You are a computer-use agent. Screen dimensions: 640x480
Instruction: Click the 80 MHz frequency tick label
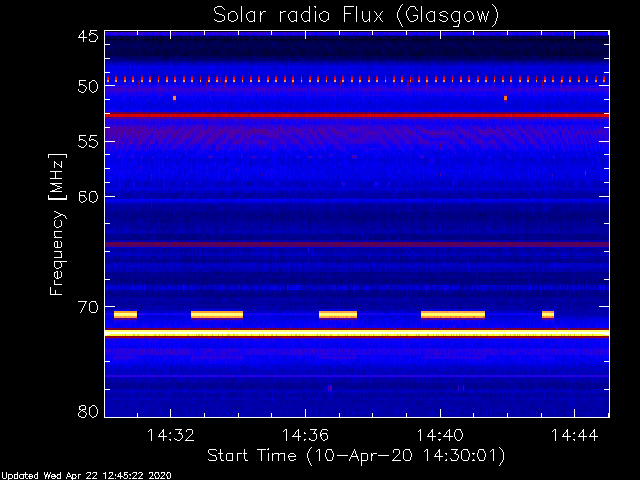point(88,411)
